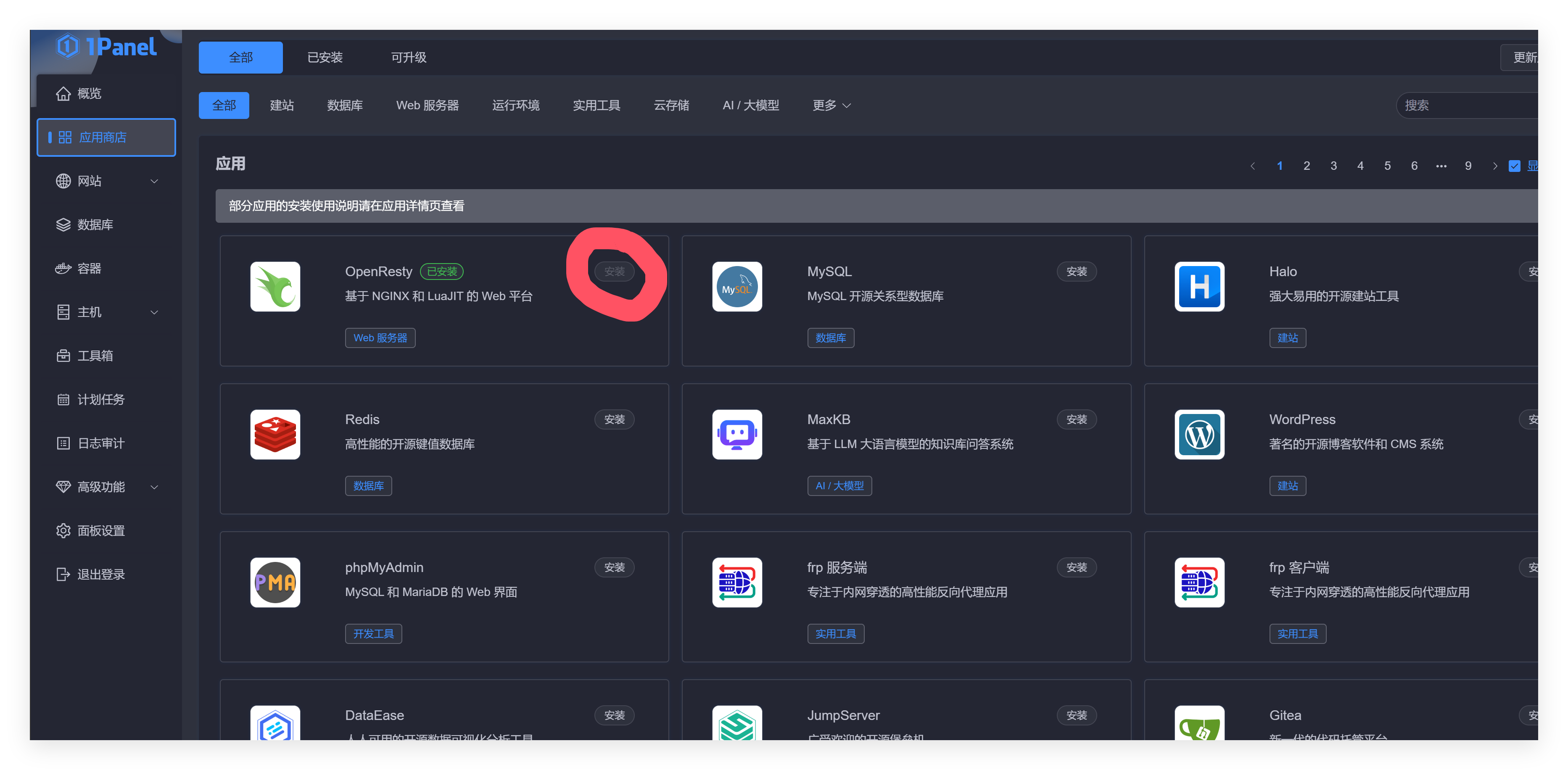Expand the 高级功能 submenu chevron
The width and height of the screenshot is (1568, 770).
[155, 487]
